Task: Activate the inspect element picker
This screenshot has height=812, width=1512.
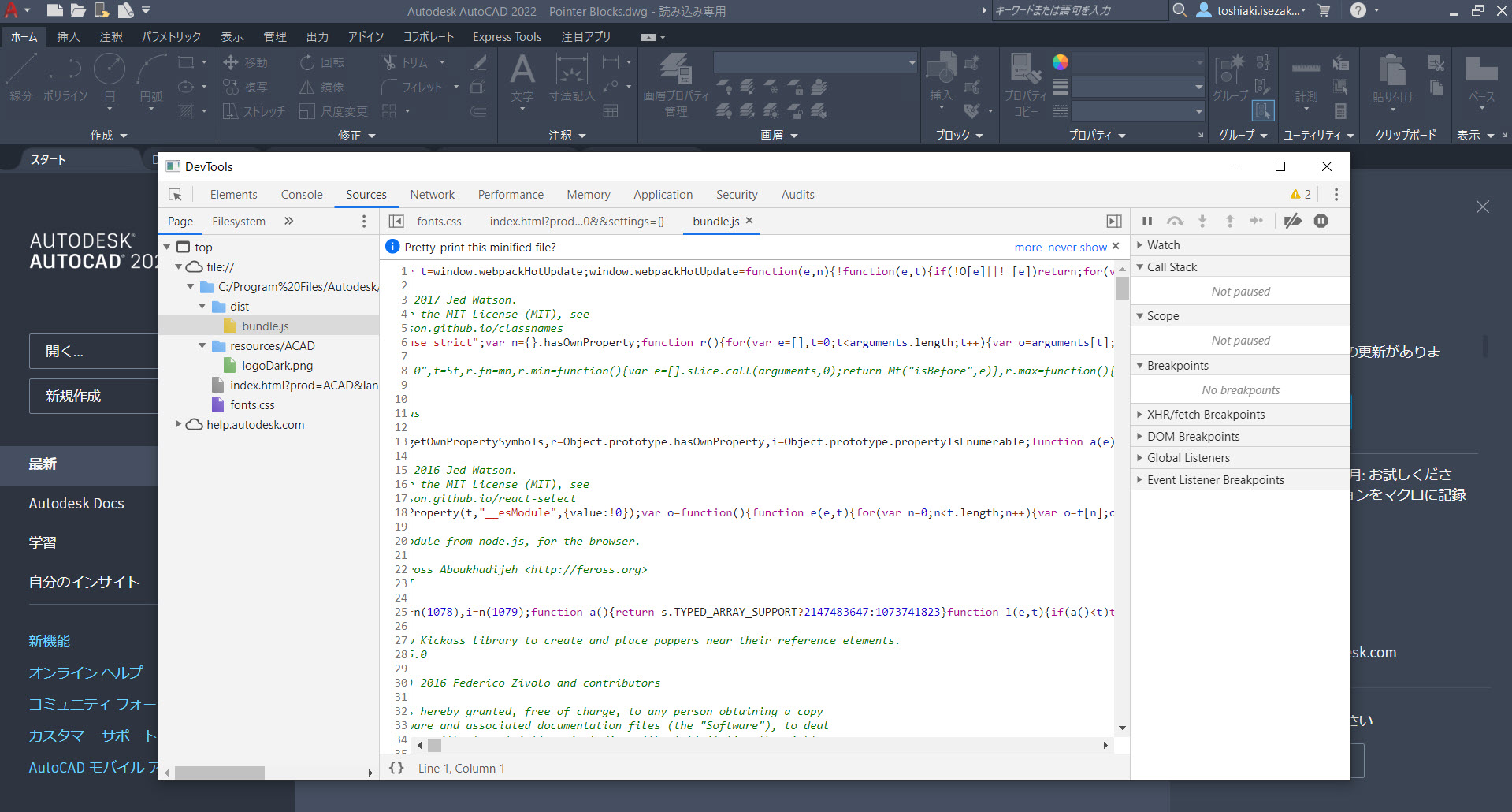Action: pyautogui.click(x=176, y=194)
